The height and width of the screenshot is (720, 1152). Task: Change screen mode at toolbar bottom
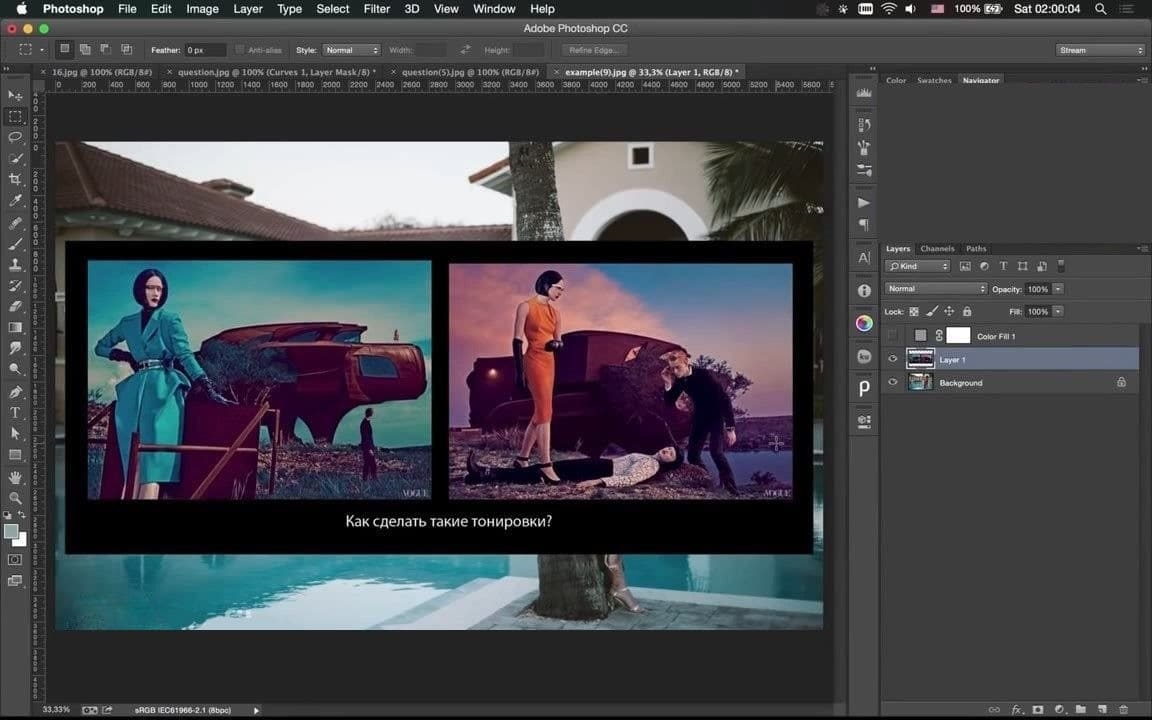pos(15,581)
